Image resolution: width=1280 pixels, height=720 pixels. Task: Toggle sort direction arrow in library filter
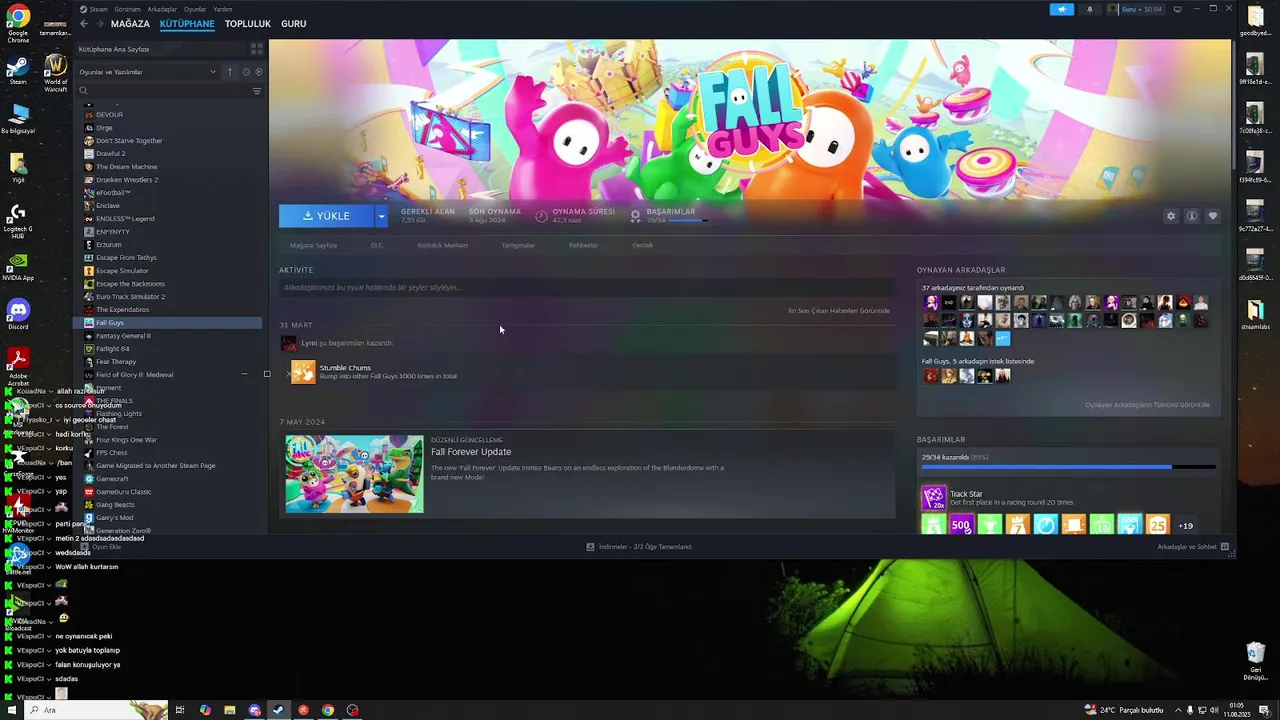(230, 72)
